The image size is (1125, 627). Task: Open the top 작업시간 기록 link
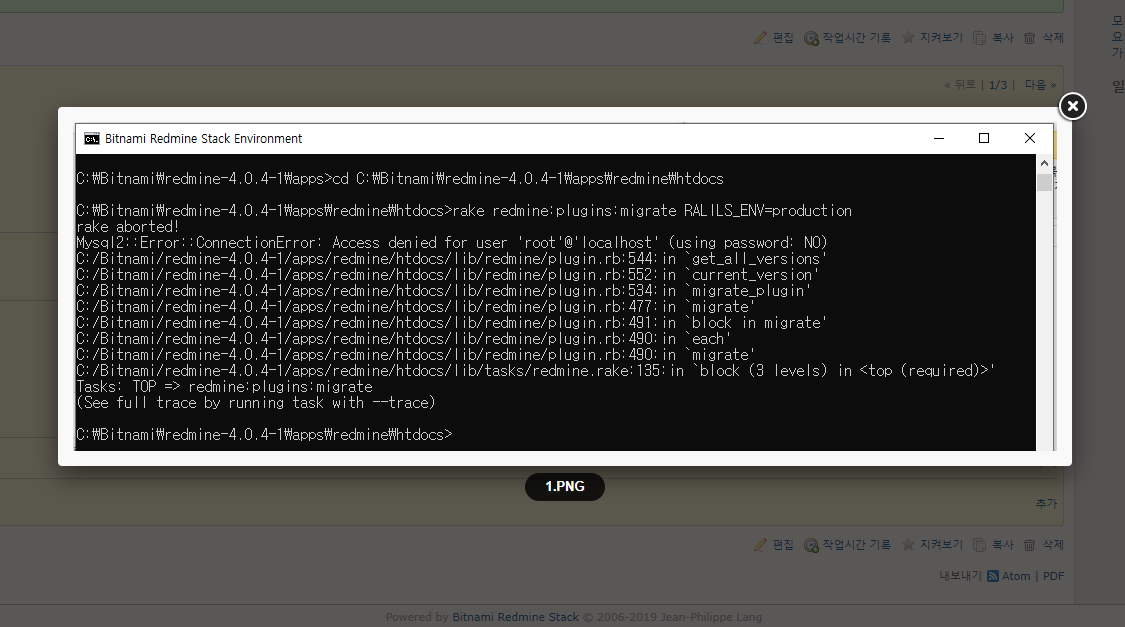[x=857, y=38]
